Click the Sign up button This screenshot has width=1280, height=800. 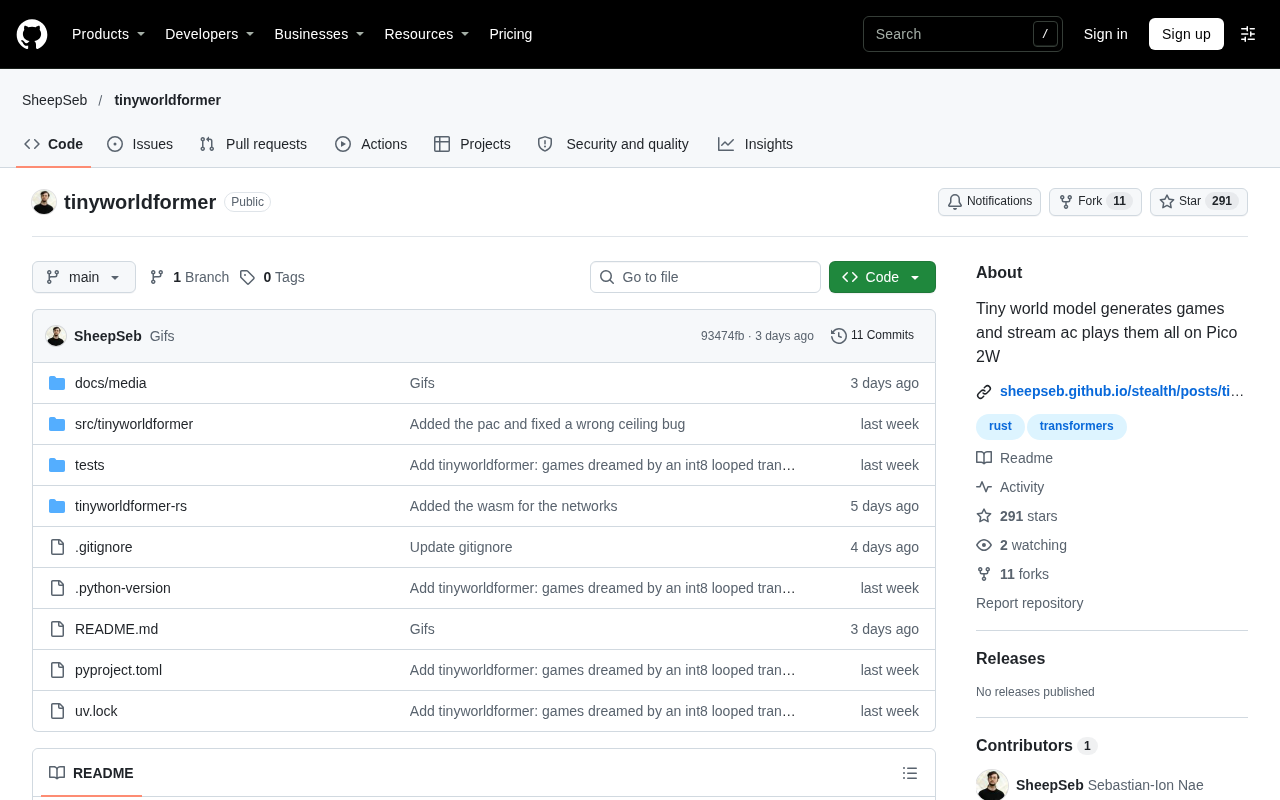[1186, 34]
